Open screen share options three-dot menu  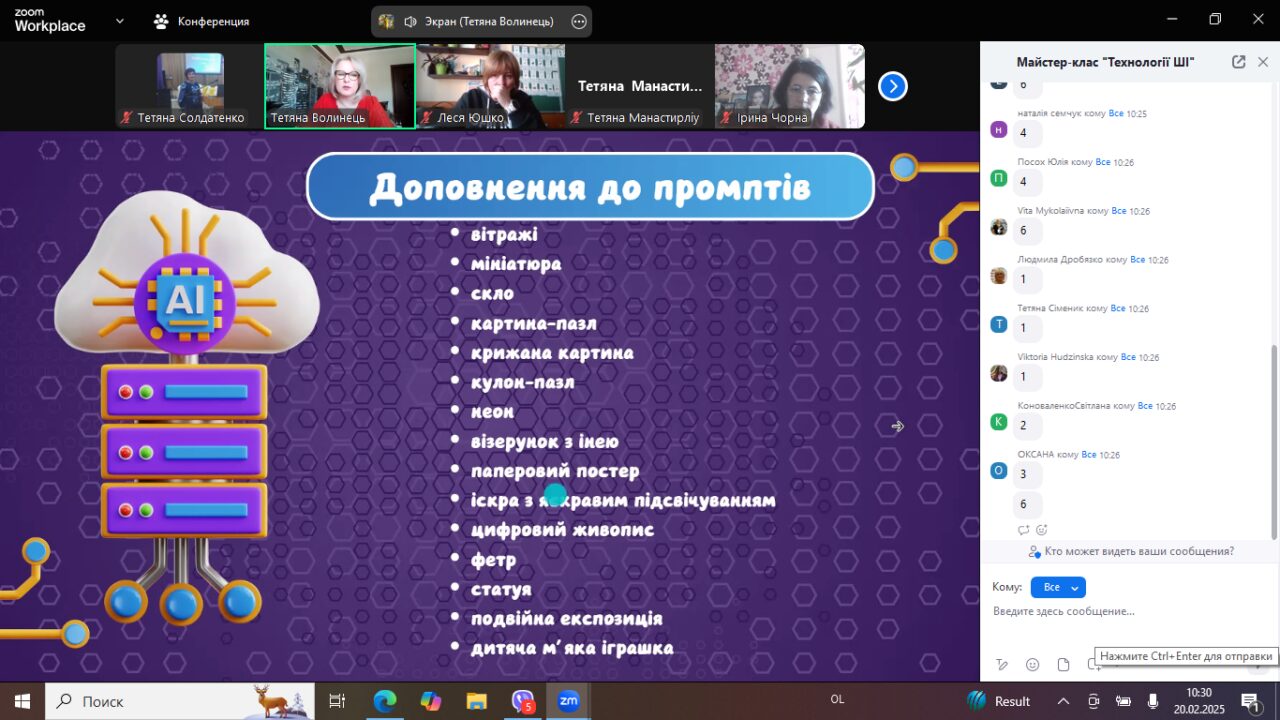pos(578,21)
